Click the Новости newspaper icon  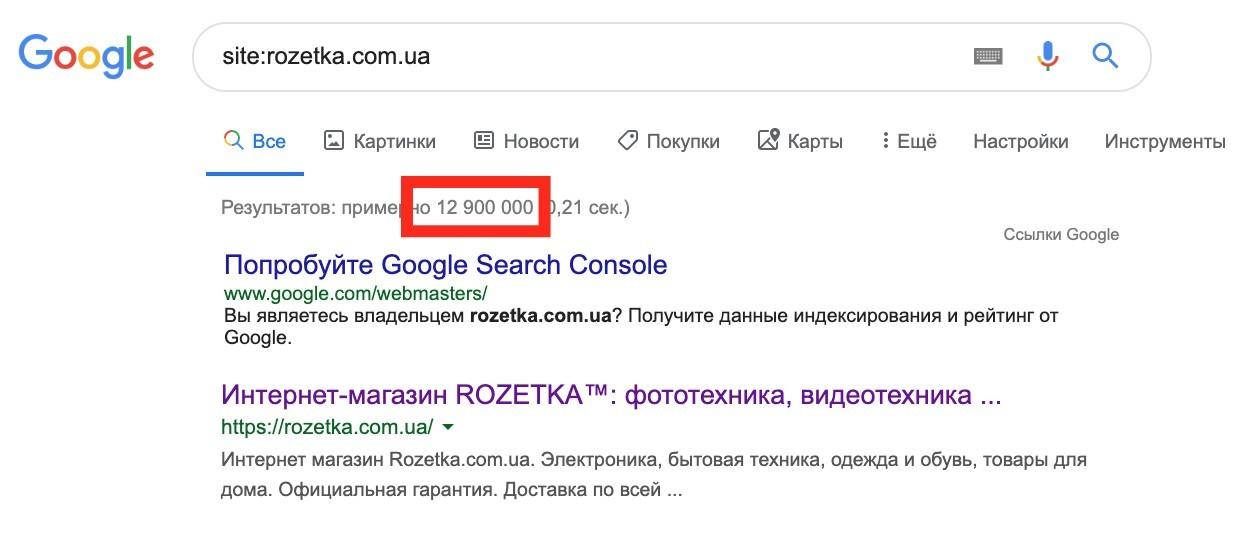tap(484, 141)
